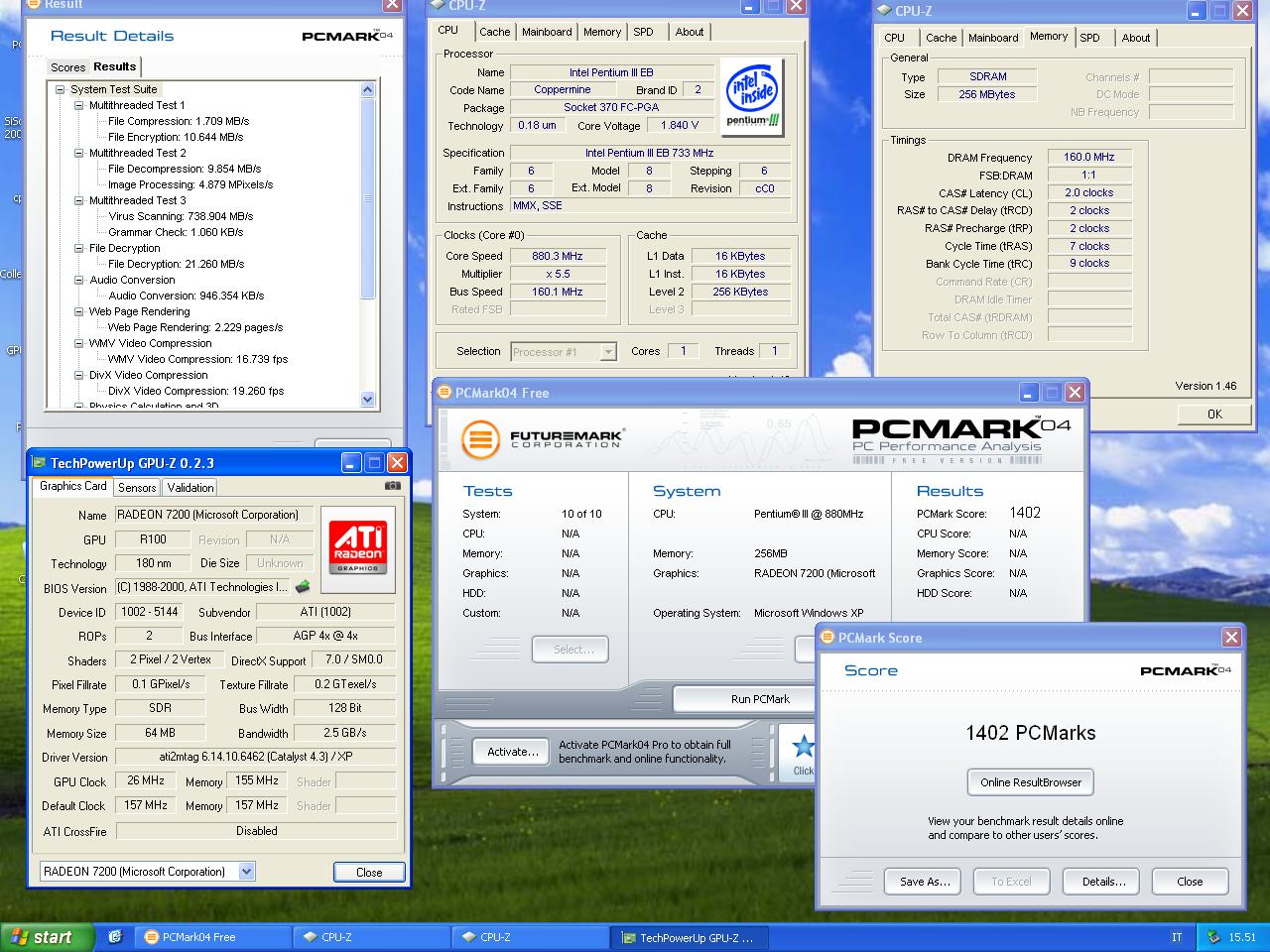Screen dimensions: 1270x952
Task: Open the PCMark04 Free title bar icon
Action: coord(445,393)
